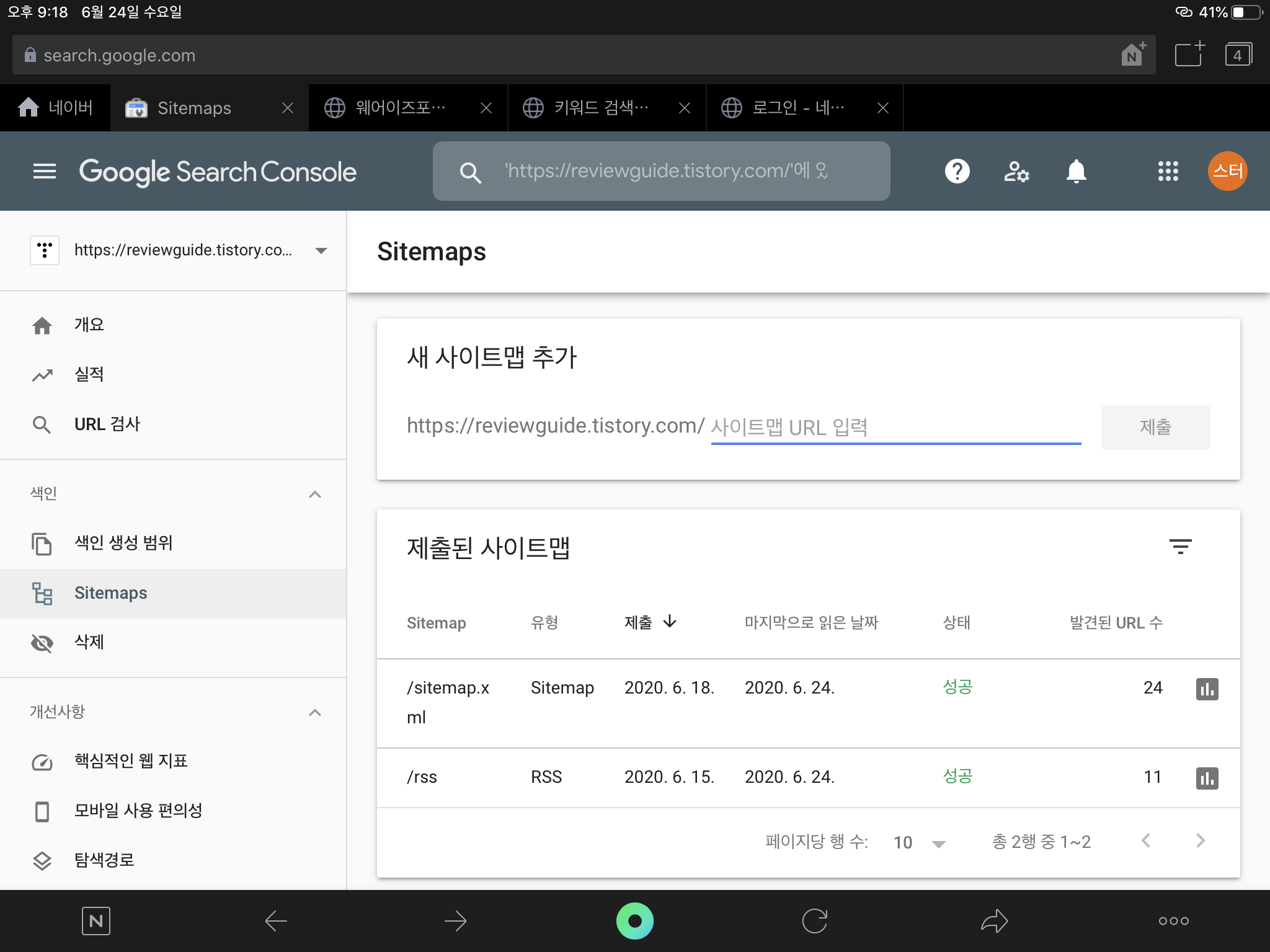Open the orange account avatar
Image resolution: width=1270 pixels, height=952 pixels.
point(1227,171)
